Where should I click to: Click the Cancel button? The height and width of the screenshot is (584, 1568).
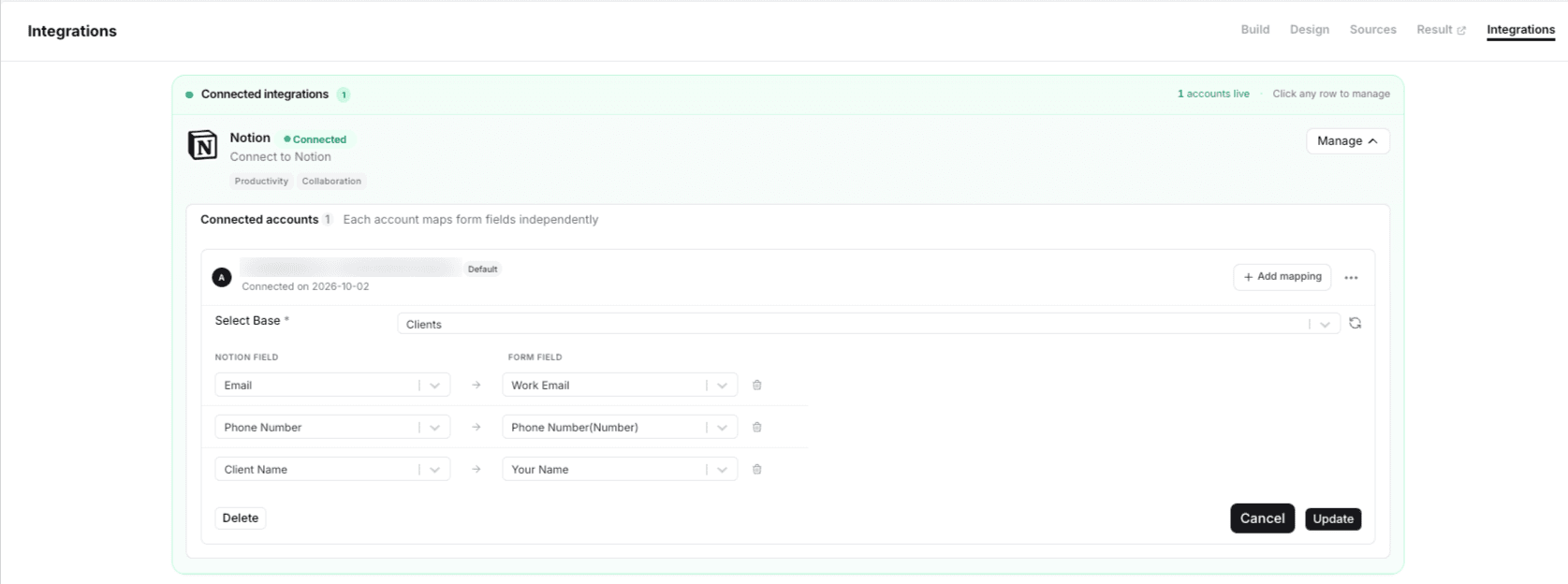point(1262,518)
